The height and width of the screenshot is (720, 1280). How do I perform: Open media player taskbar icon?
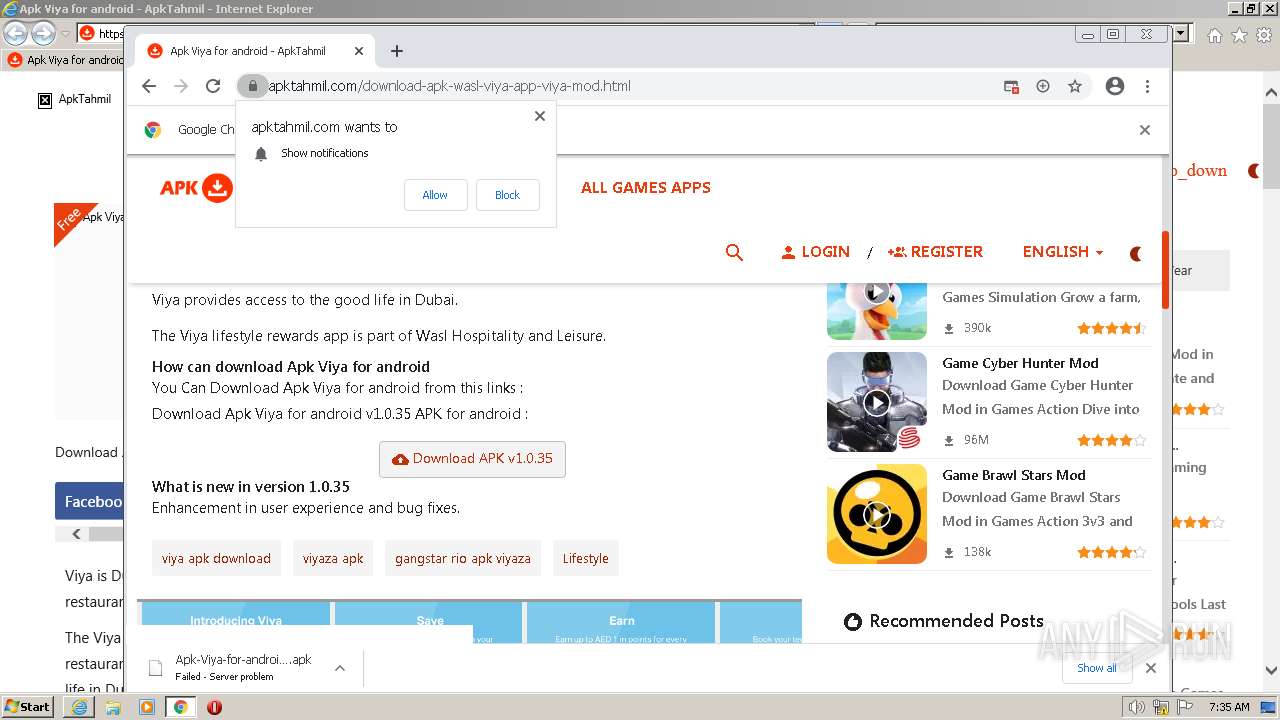[x=147, y=707]
